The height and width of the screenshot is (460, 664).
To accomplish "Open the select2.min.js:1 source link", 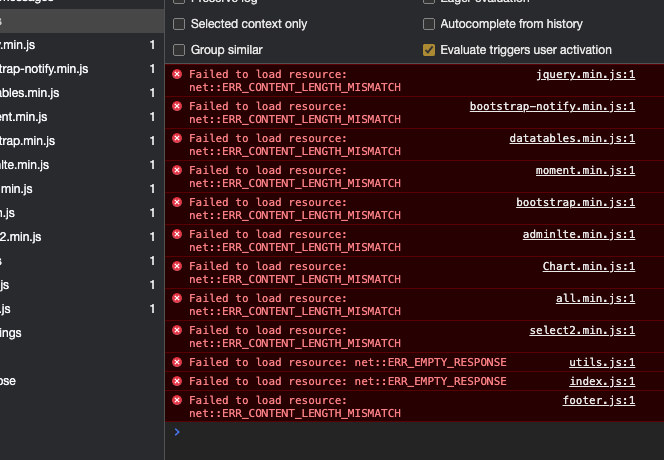I will tap(582, 330).
